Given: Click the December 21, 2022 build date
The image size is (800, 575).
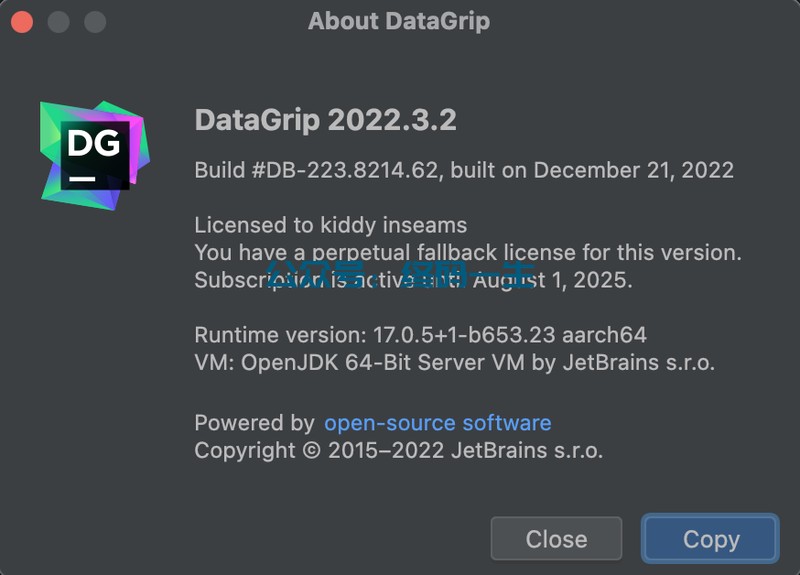Looking at the screenshot, I should click(x=633, y=170).
